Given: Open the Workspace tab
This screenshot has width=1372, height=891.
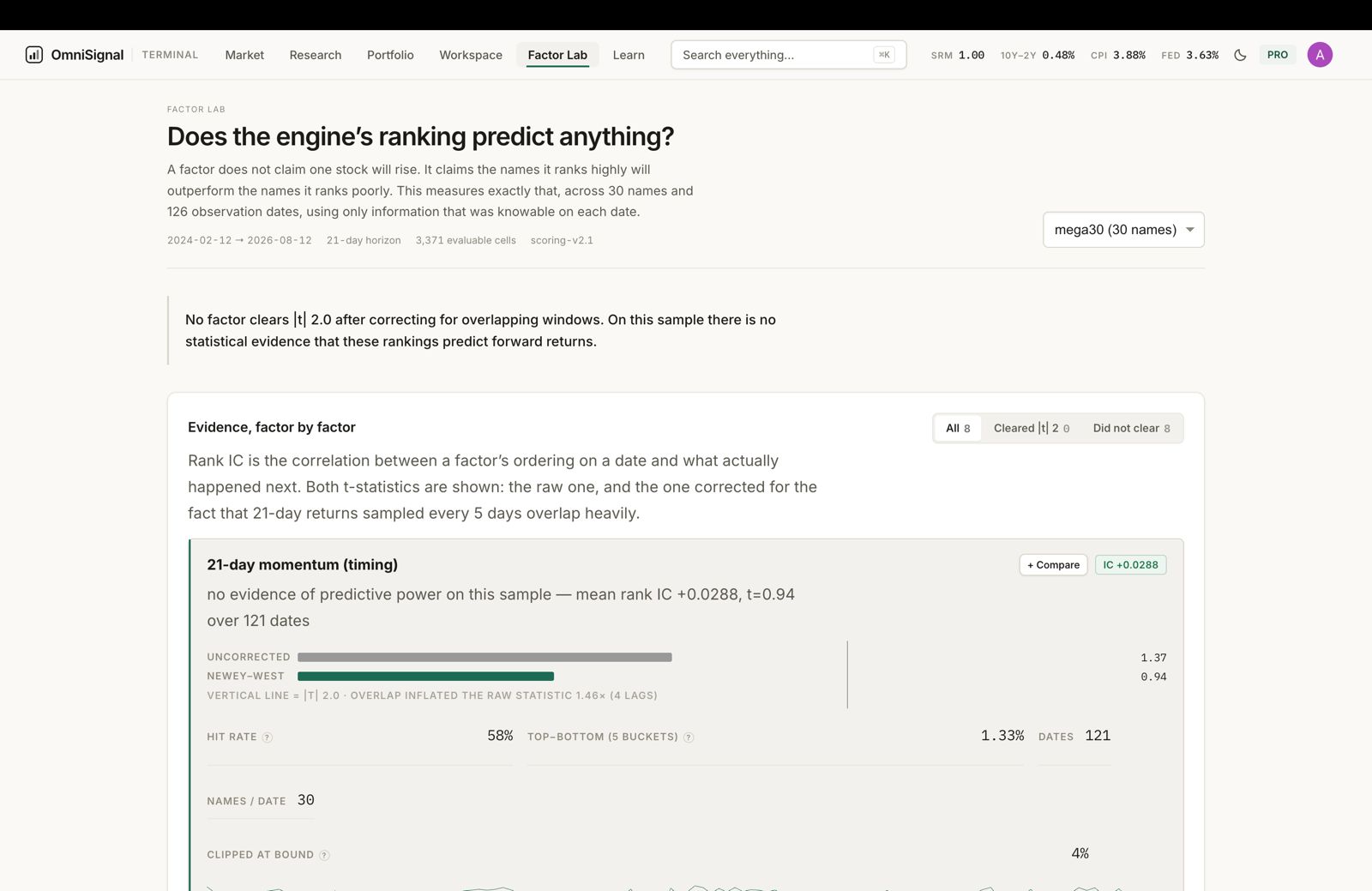Looking at the screenshot, I should [x=471, y=55].
